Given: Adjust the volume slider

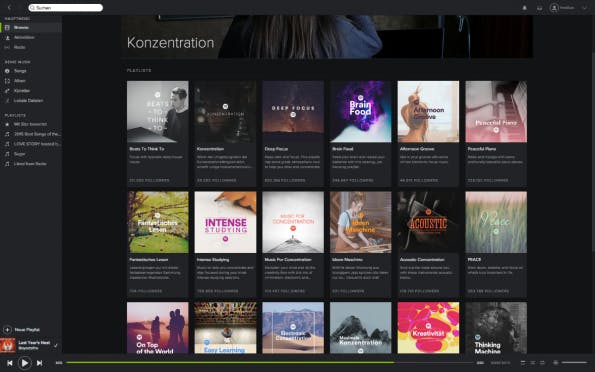Looking at the screenshot, I should 574,363.
